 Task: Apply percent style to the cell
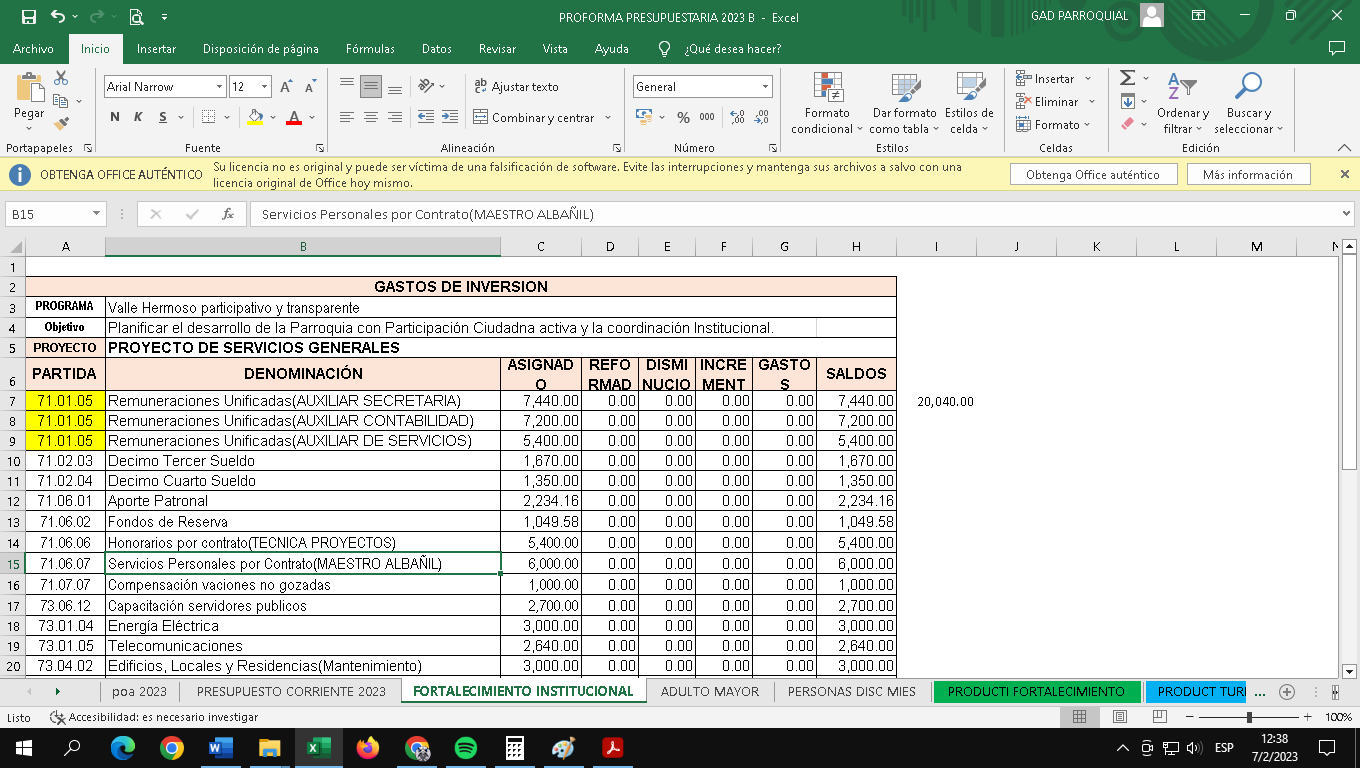683,118
